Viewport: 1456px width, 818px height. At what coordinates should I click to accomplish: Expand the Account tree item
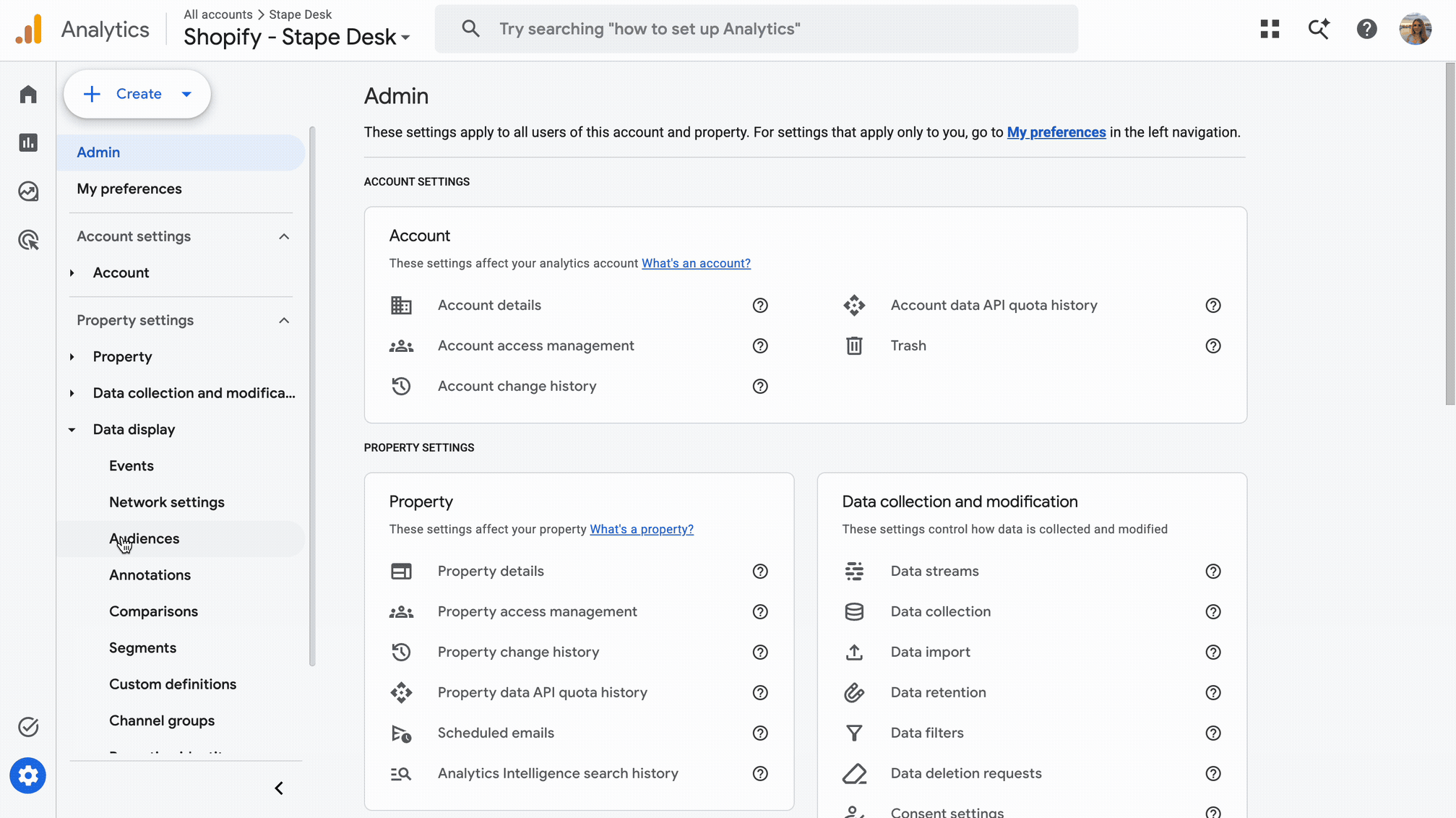pos(72,273)
